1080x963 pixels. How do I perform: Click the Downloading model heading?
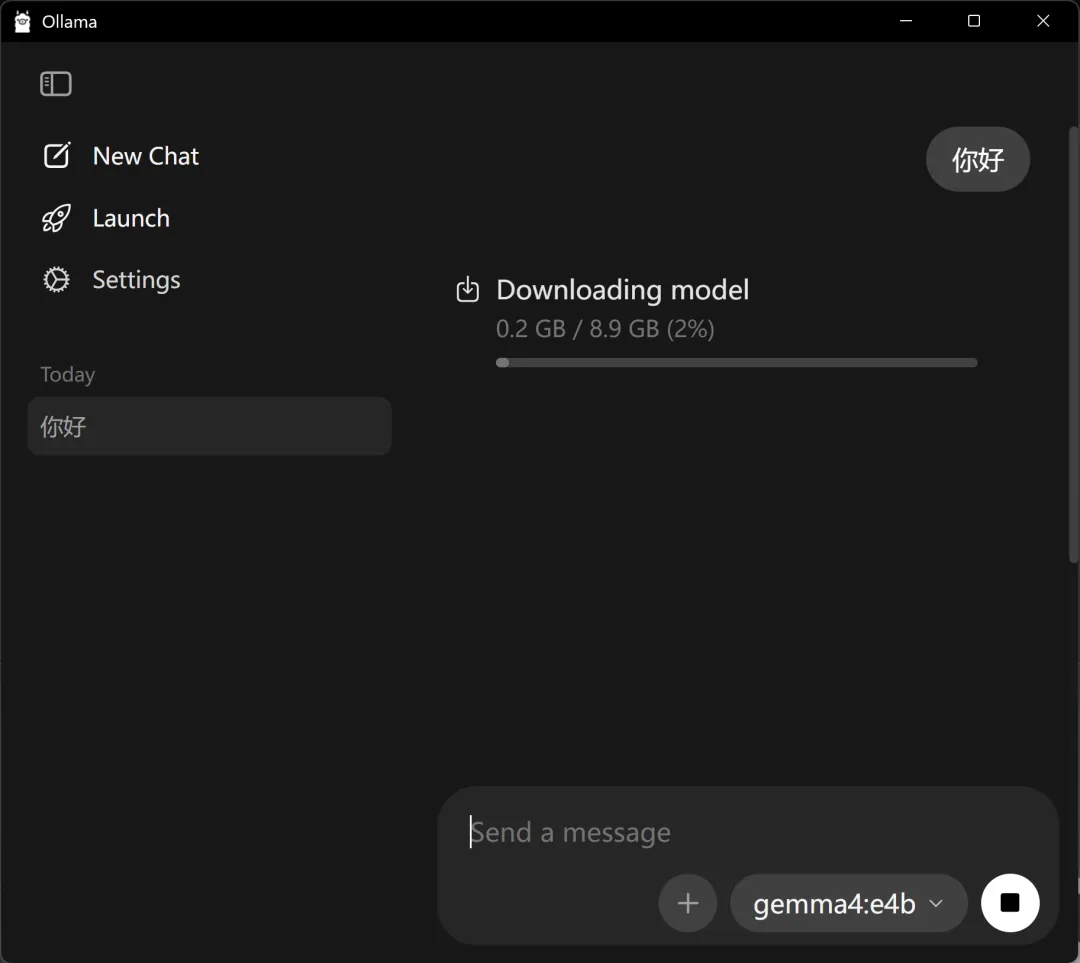click(x=623, y=290)
